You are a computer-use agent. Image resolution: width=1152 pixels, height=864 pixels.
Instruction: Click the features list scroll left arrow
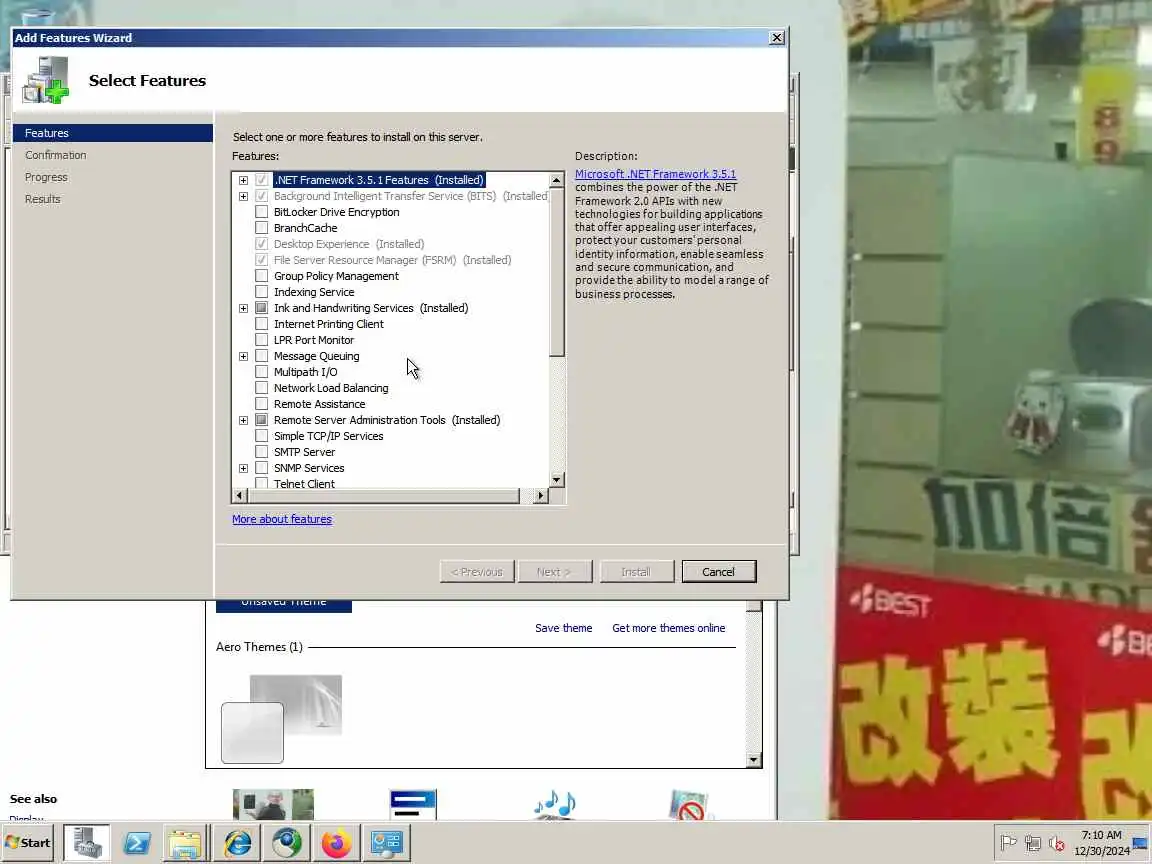click(239, 496)
